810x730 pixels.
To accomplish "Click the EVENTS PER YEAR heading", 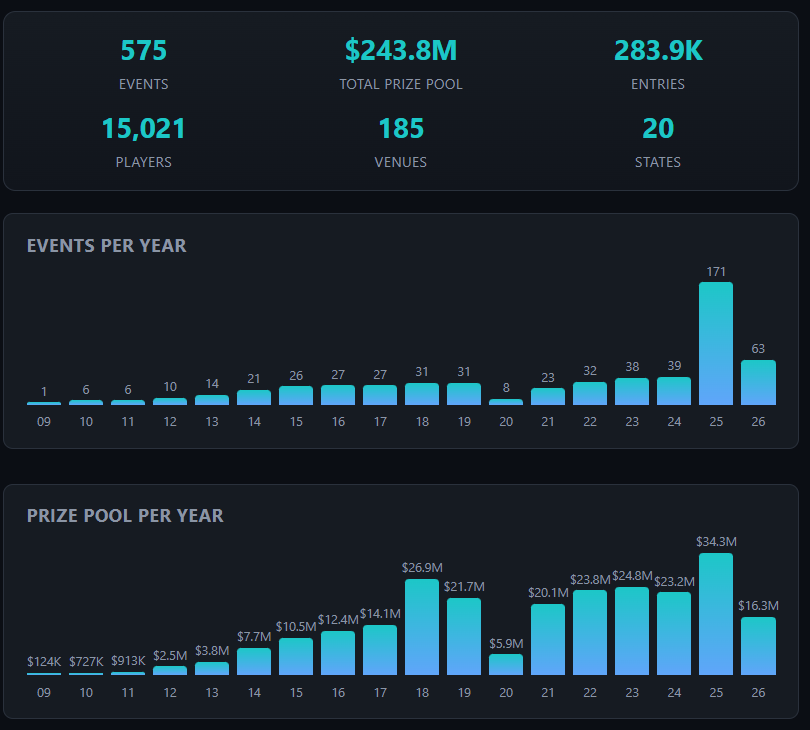I will (x=106, y=246).
